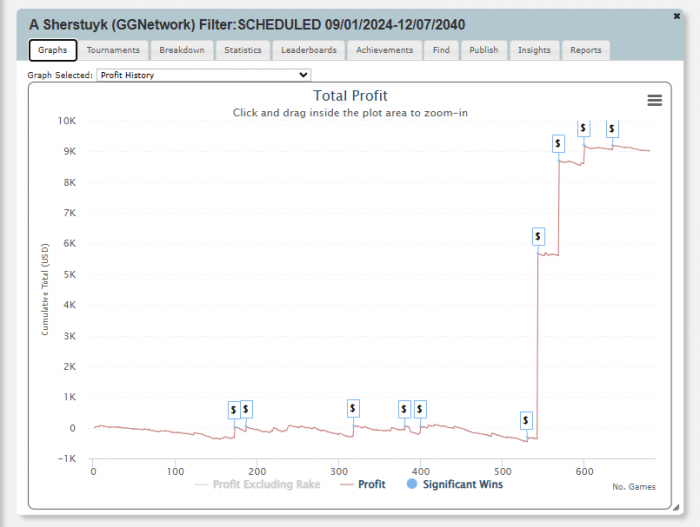Click the $ win marker near game 170
This screenshot has width=700, height=527.
pyautogui.click(x=234, y=410)
